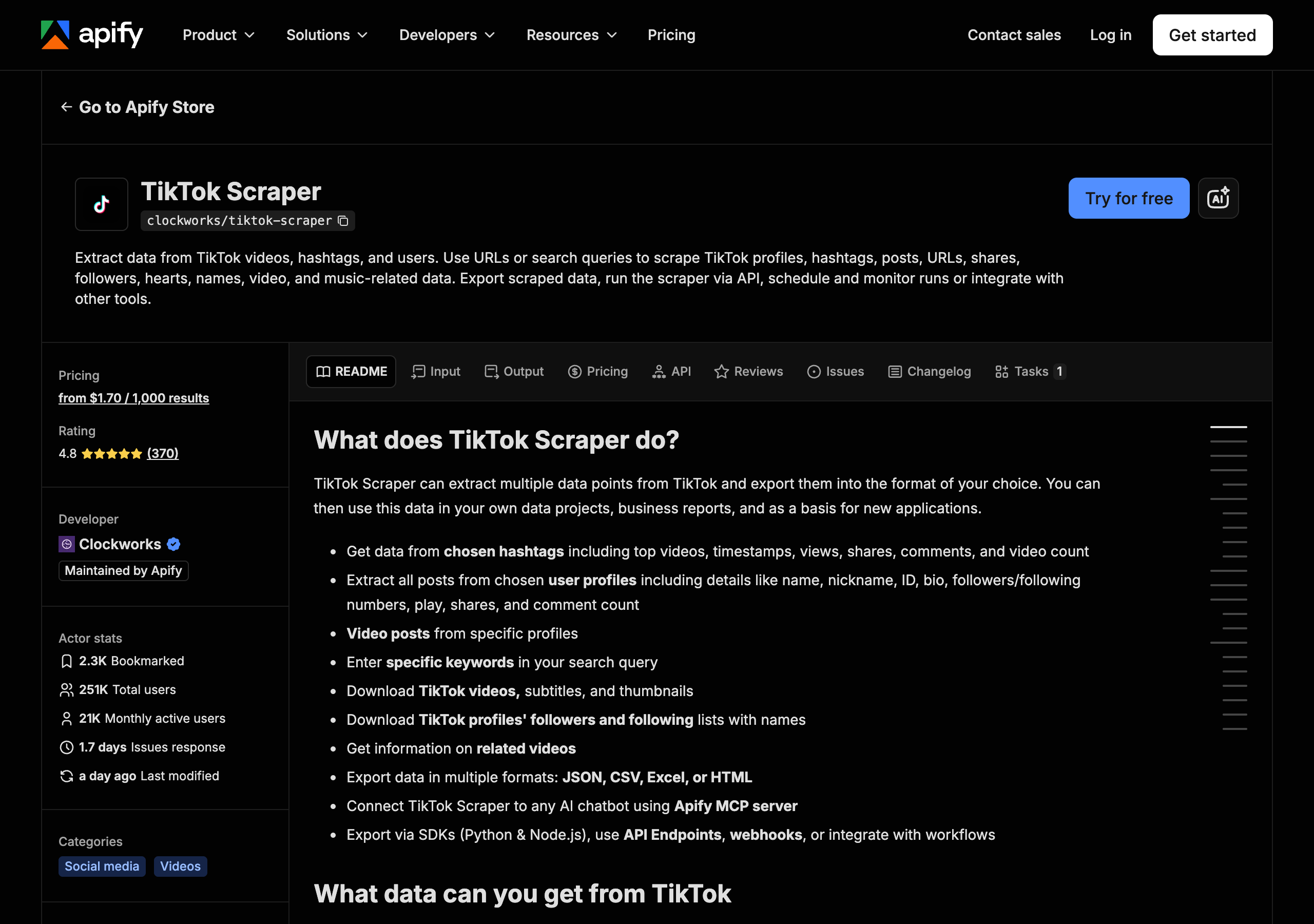Click the rating stars in the sidebar
This screenshot has height=924, width=1314.
click(111, 453)
